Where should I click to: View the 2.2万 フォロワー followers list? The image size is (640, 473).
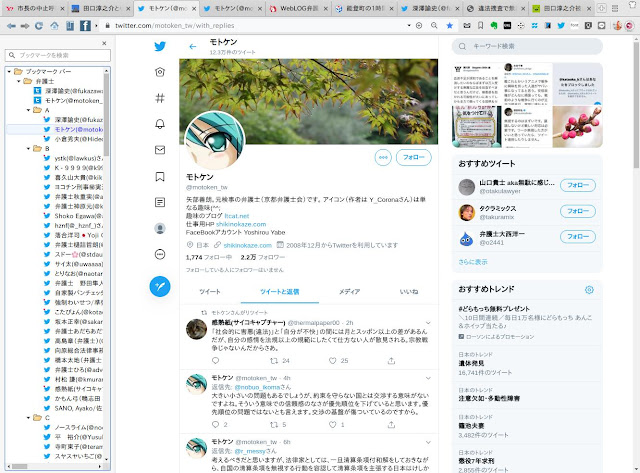click(262, 257)
